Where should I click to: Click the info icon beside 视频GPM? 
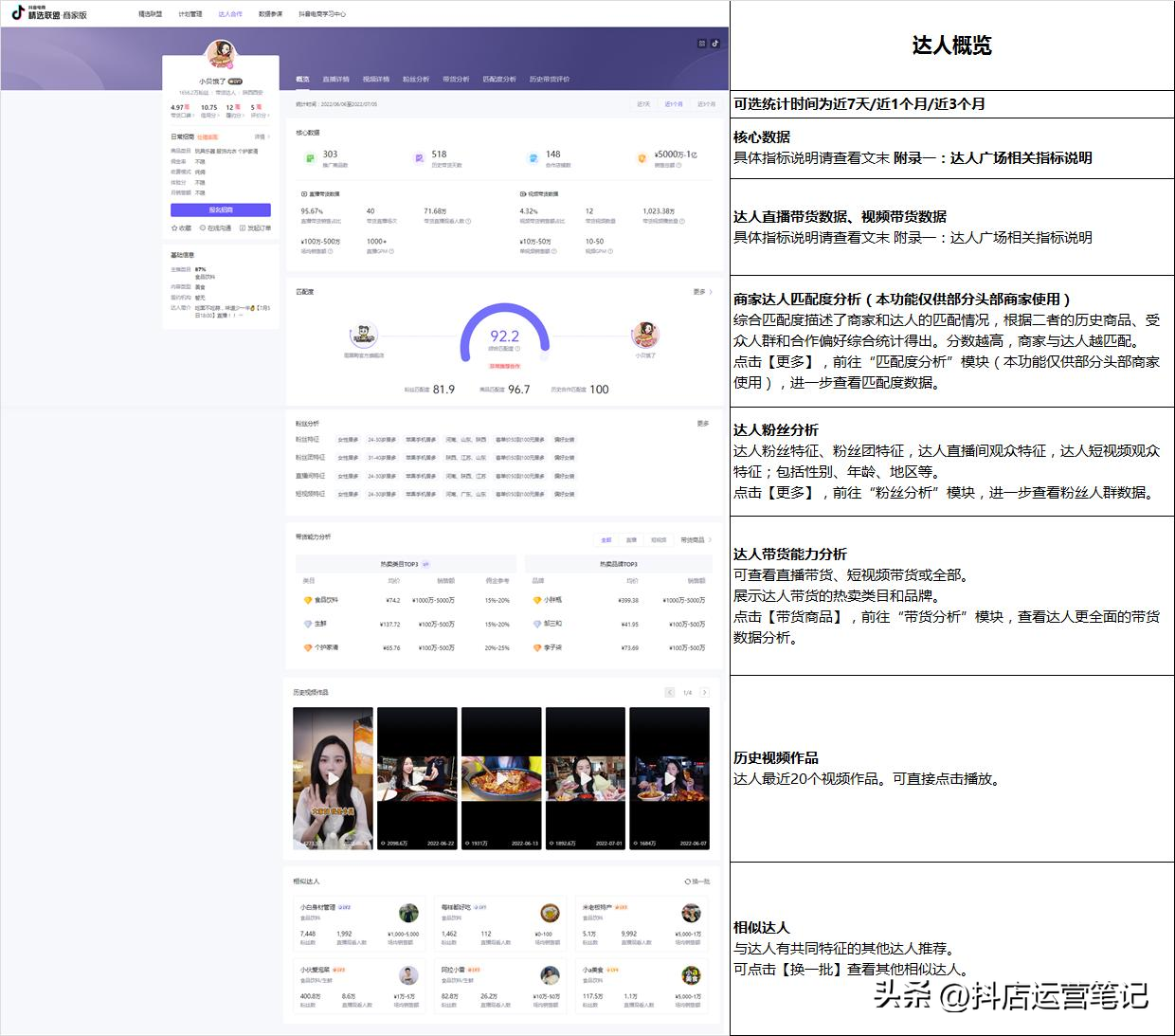[x=608, y=251]
